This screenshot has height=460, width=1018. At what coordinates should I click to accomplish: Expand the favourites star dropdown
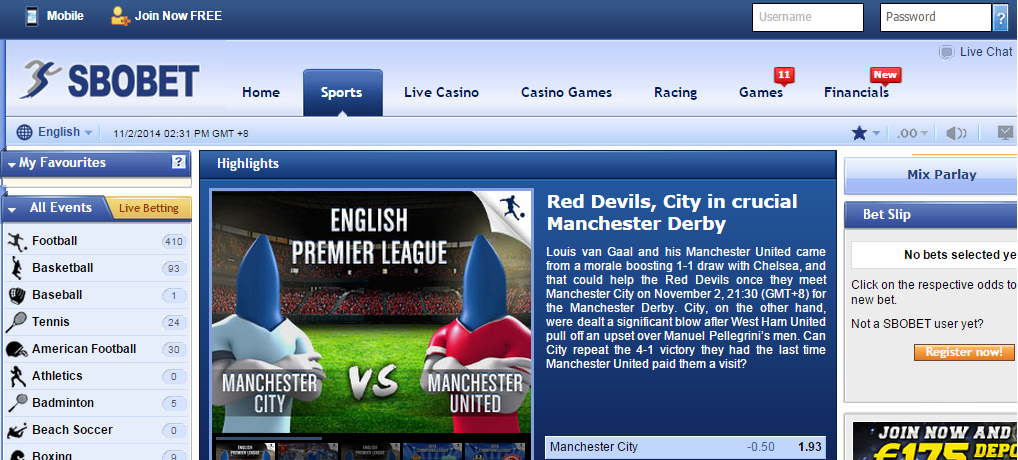pyautogui.click(x=865, y=133)
